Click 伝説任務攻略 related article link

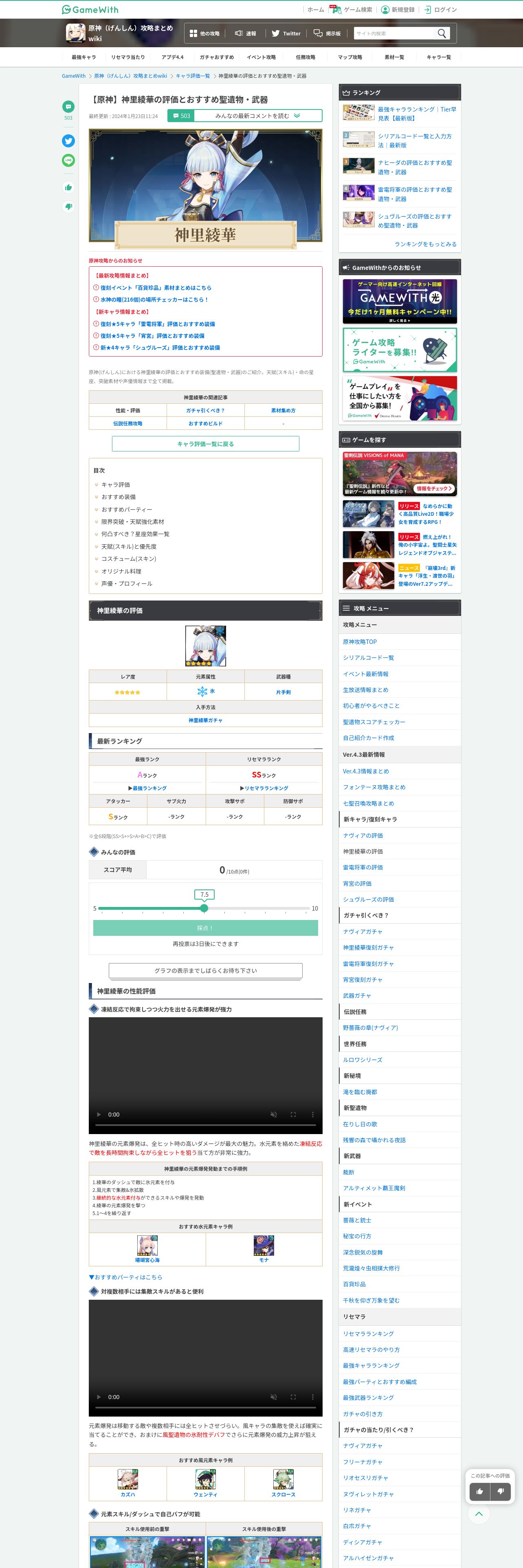pos(128,424)
